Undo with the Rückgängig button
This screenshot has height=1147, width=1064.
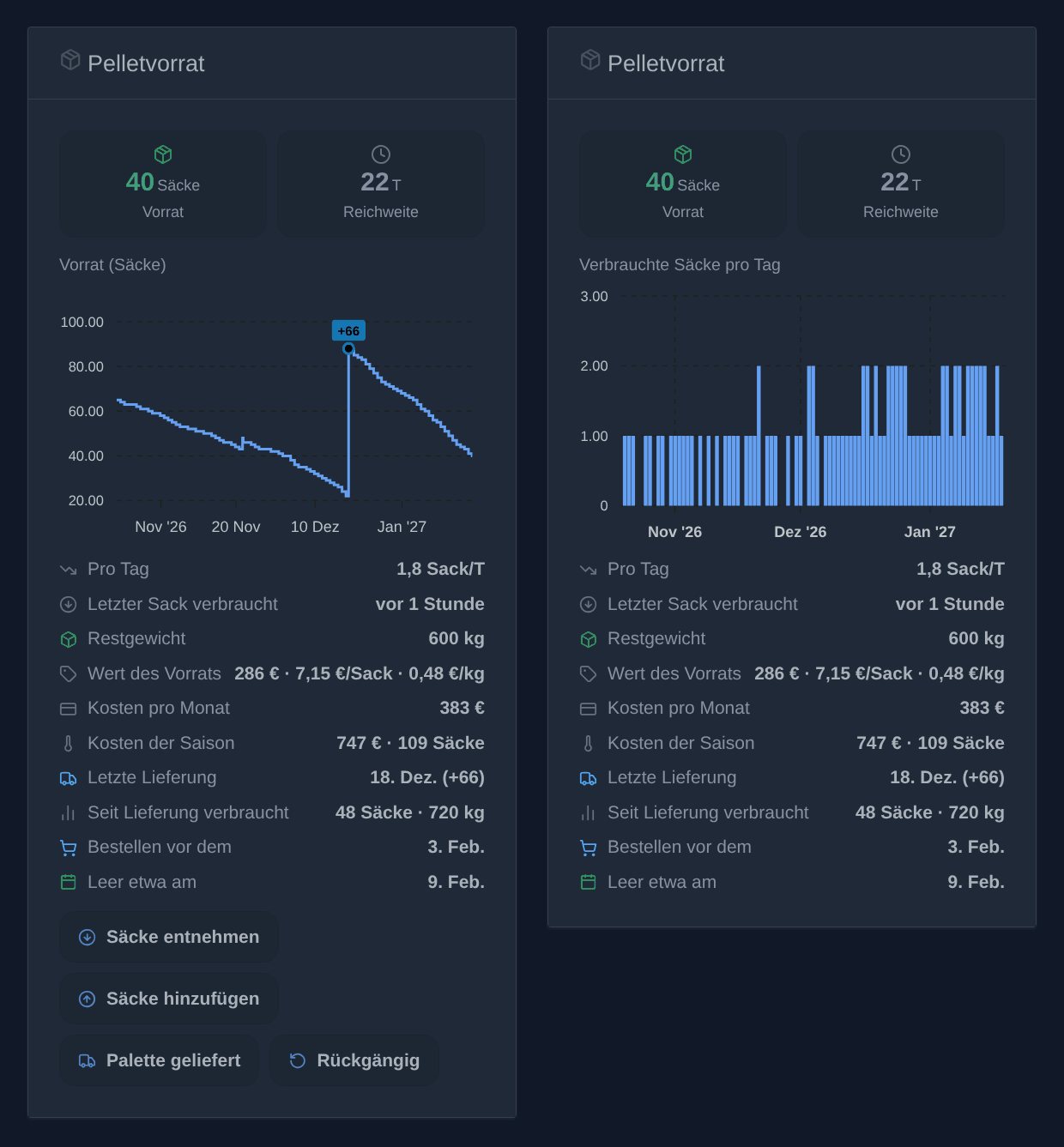354,1060
